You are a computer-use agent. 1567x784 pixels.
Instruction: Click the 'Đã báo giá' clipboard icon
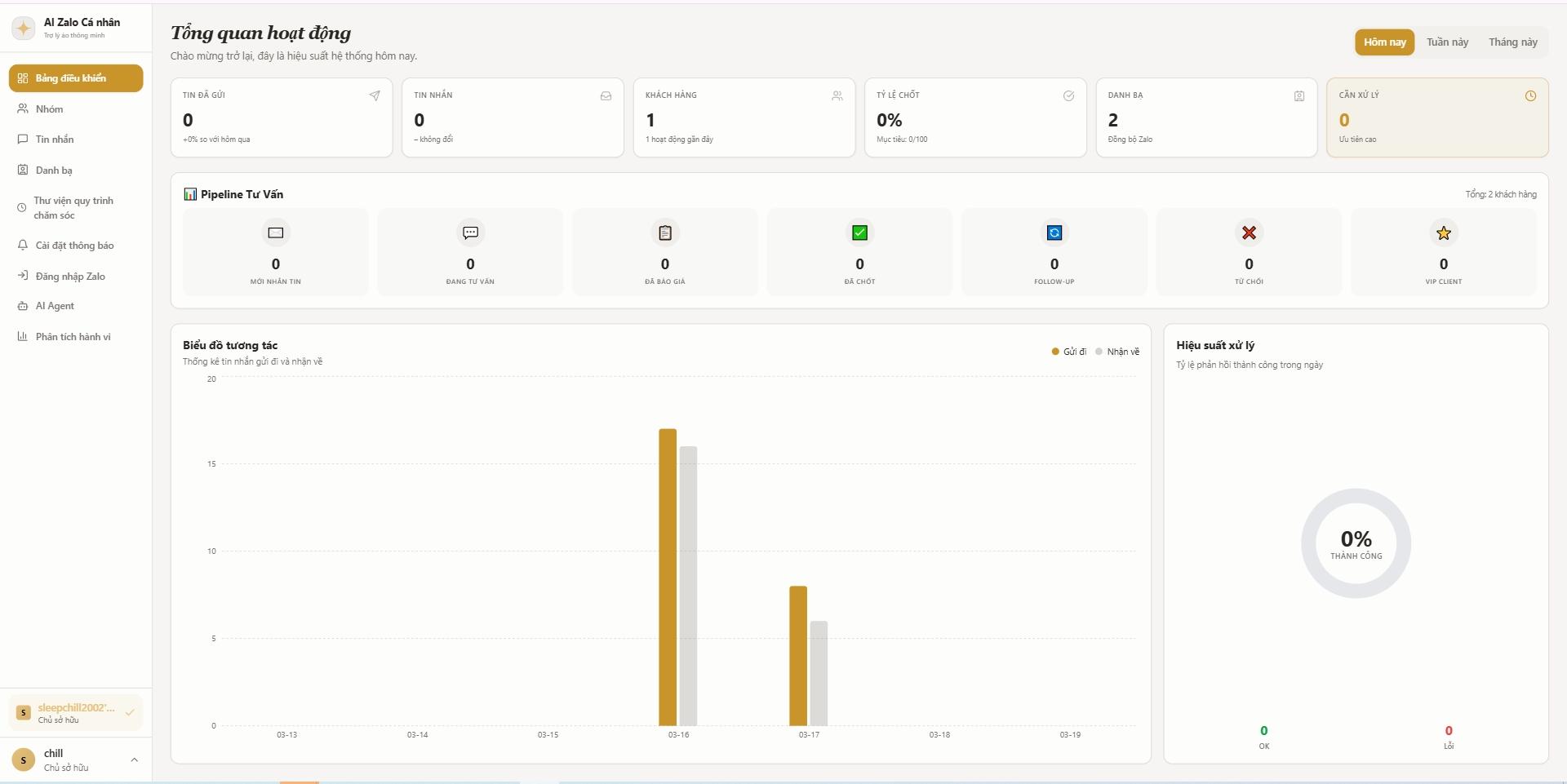pos(665,233)
